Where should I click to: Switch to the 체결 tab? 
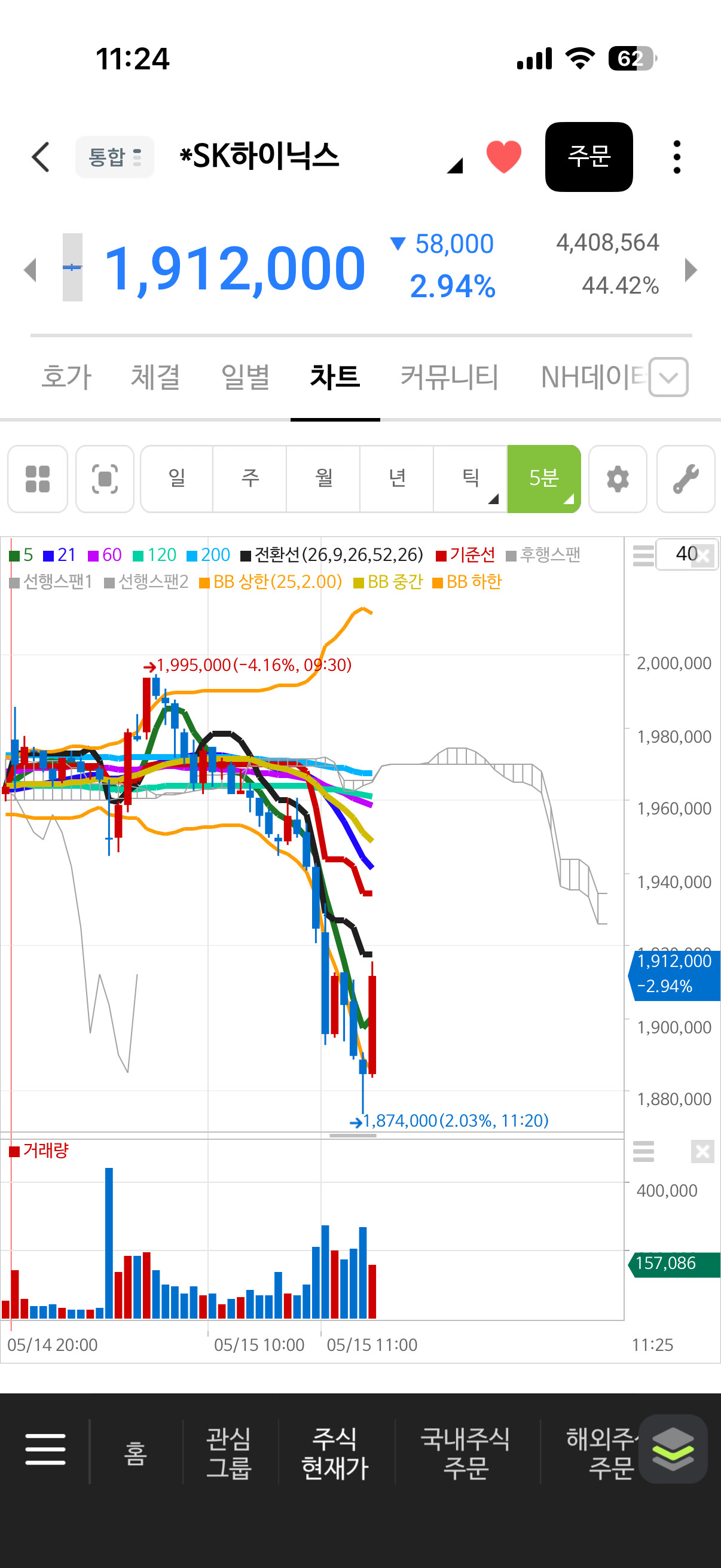click(156, 377)
